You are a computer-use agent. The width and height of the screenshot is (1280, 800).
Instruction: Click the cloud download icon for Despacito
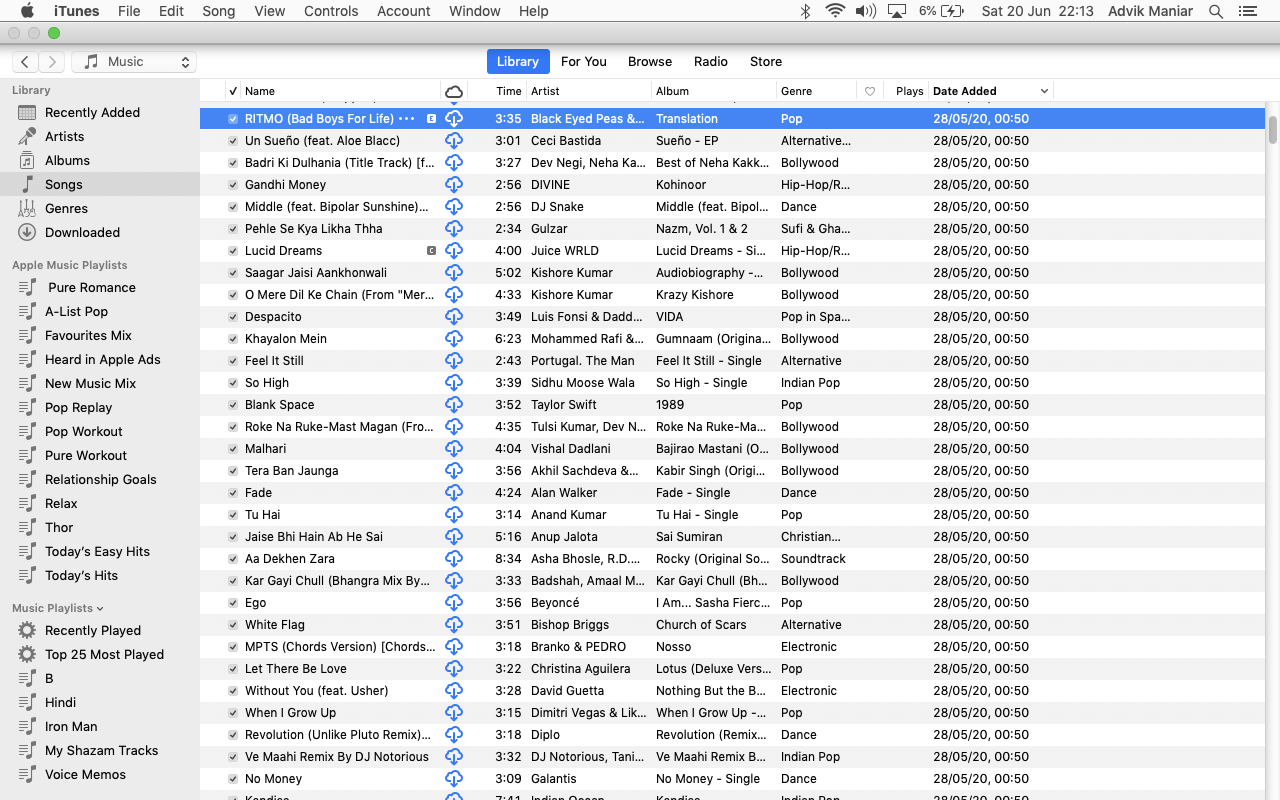pyautogui.click(x=454, y=316)
